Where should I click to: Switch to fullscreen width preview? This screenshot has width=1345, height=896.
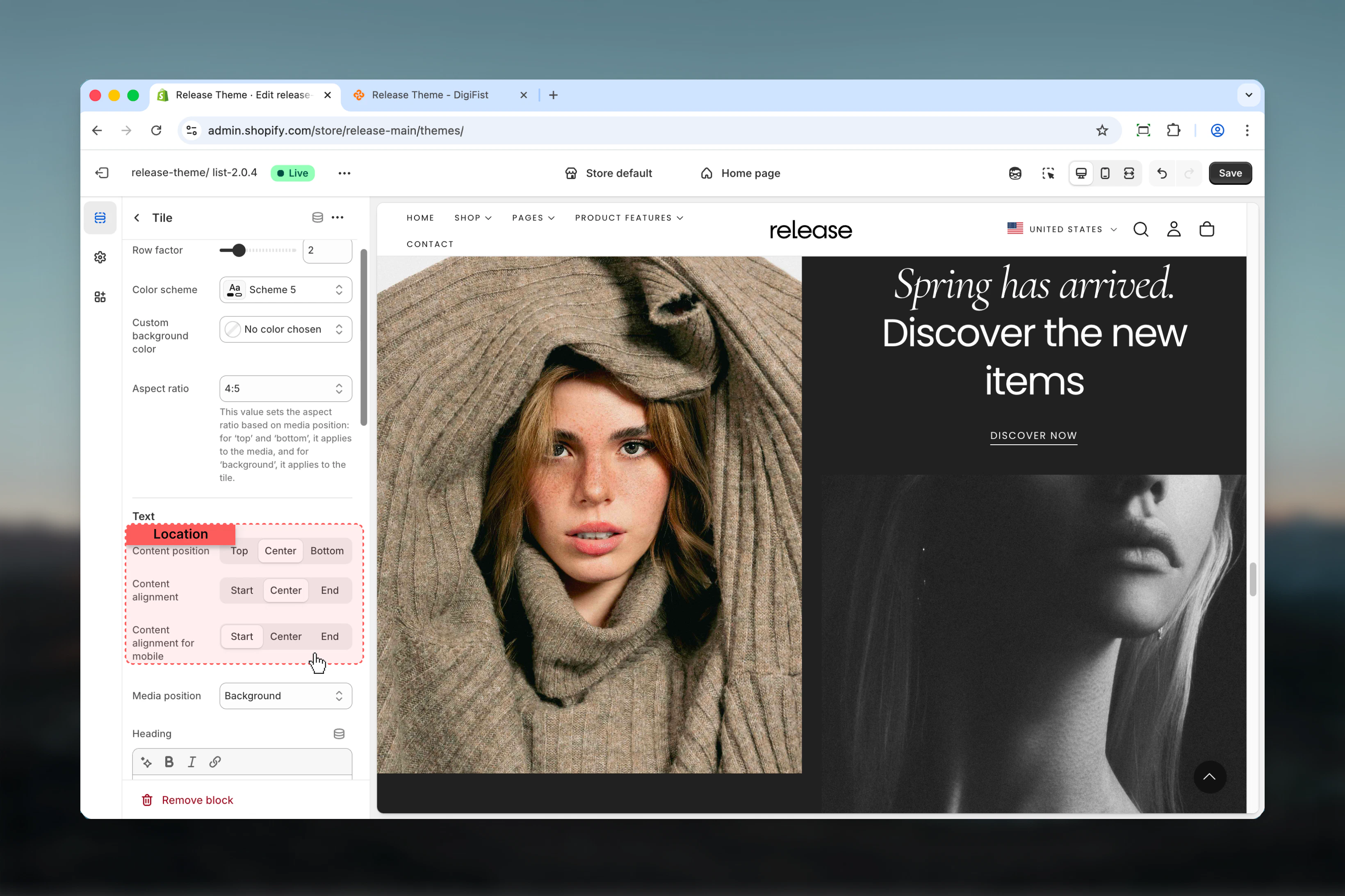coord(1129,173)
